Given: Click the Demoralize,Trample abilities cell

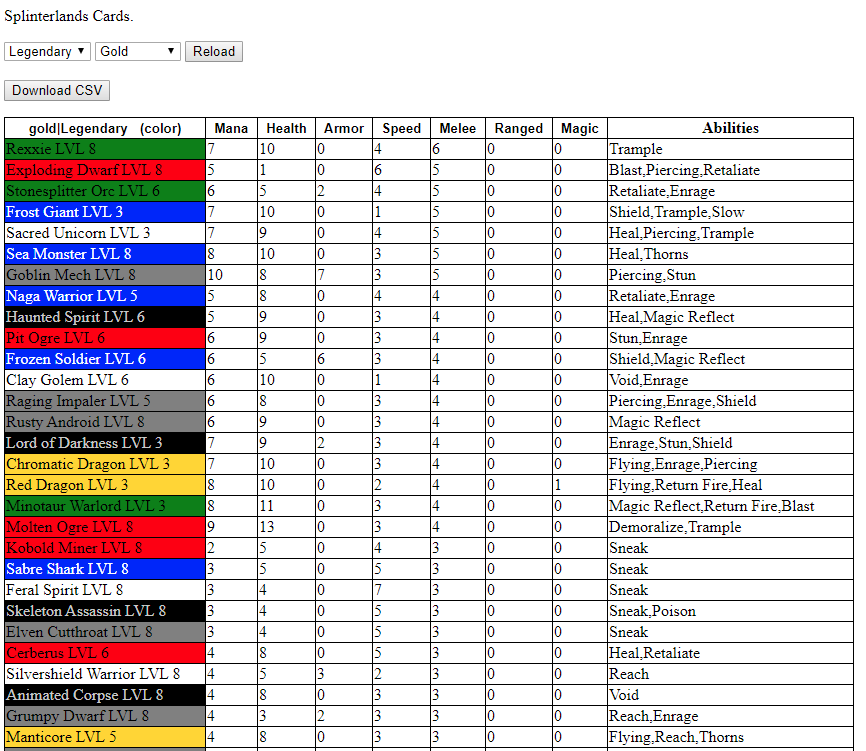Looking at the screenshot, I should [x=730, y=527].
